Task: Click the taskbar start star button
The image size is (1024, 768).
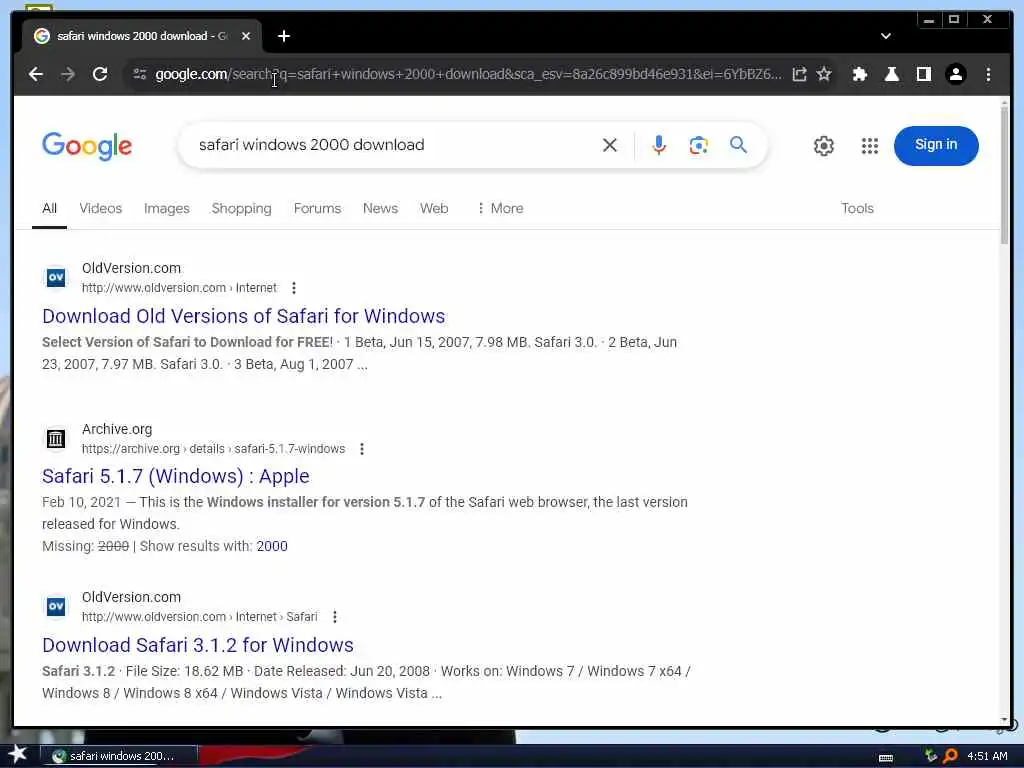Action: point(17,755)
